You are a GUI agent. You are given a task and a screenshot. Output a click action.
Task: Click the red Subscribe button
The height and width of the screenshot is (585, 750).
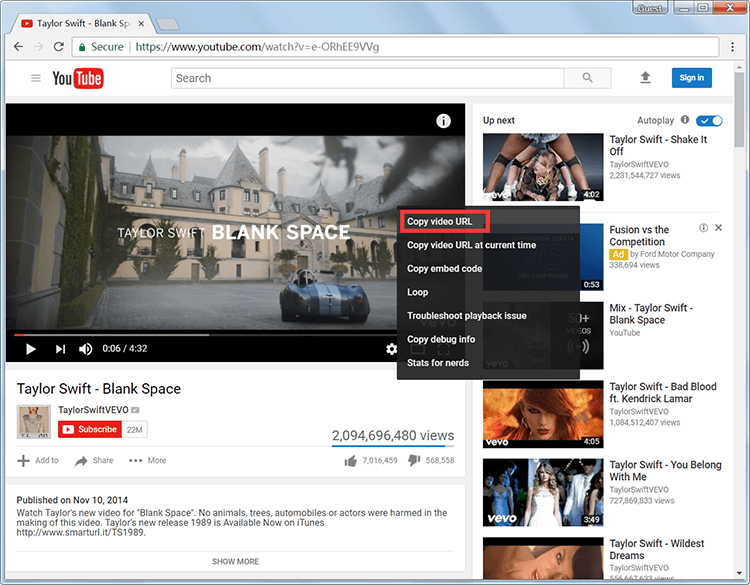[90, 429]
